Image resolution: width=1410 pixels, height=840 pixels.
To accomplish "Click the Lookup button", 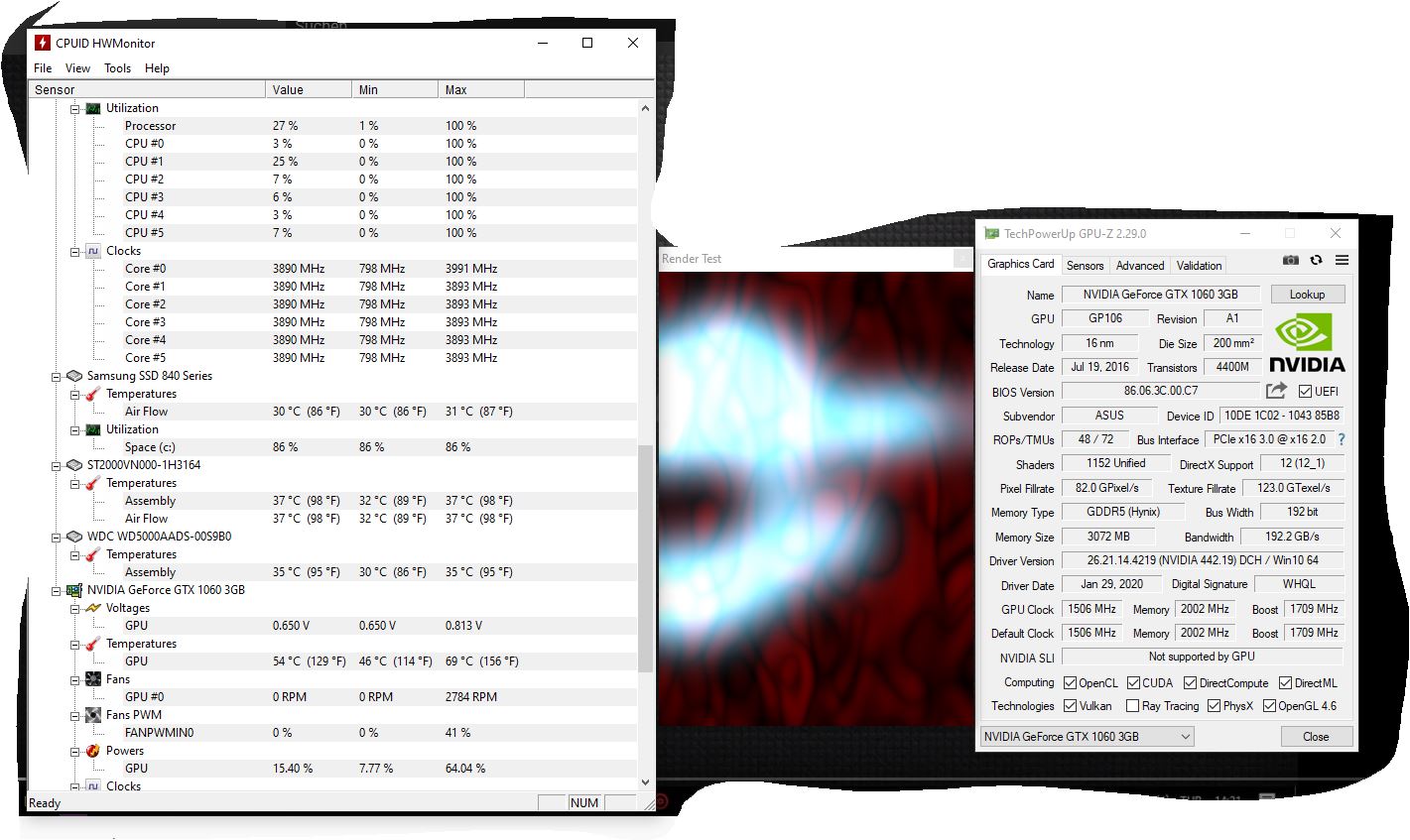I will click(x=1307, y=295).
